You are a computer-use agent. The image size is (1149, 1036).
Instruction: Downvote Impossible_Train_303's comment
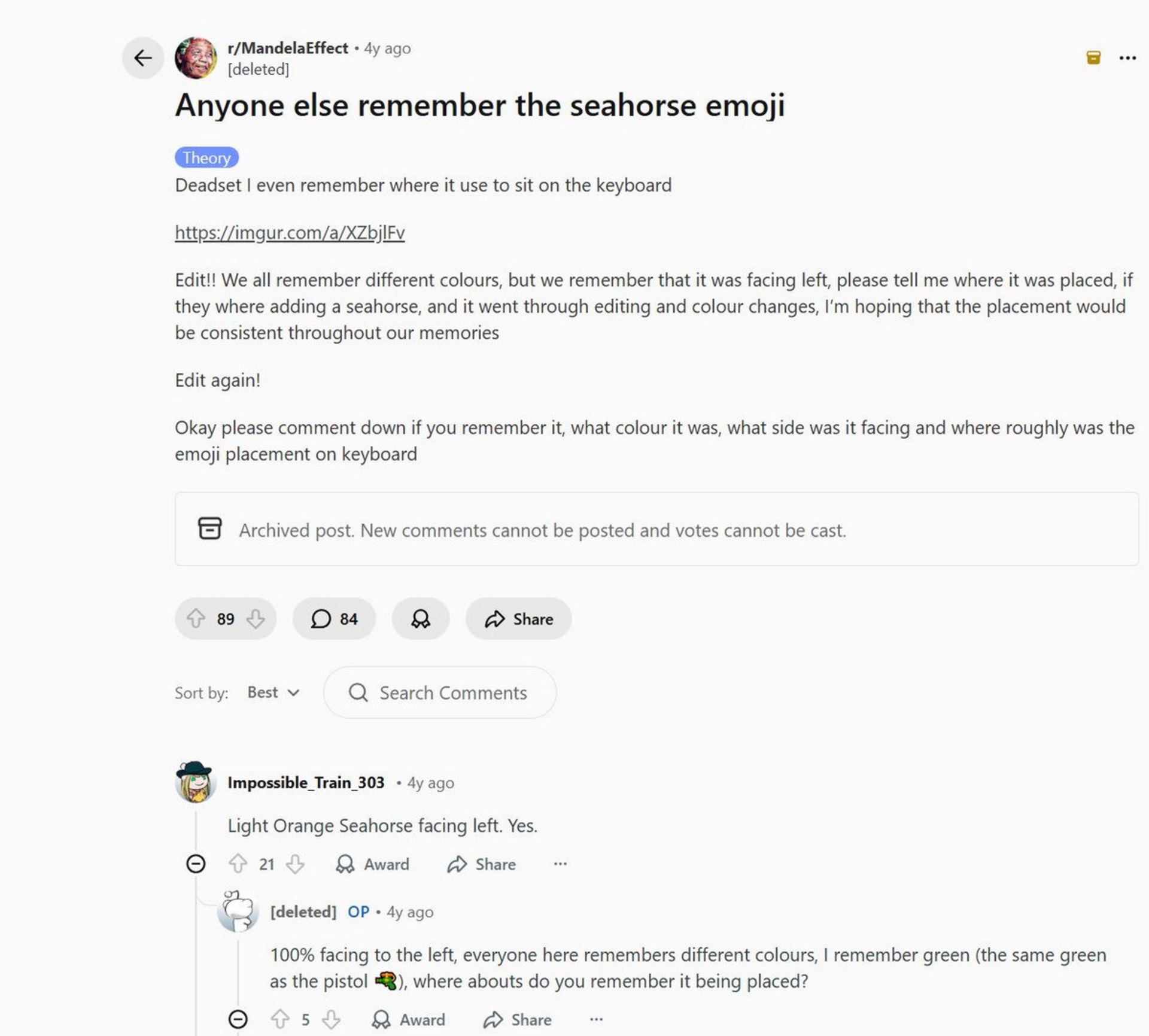(295, 864)
